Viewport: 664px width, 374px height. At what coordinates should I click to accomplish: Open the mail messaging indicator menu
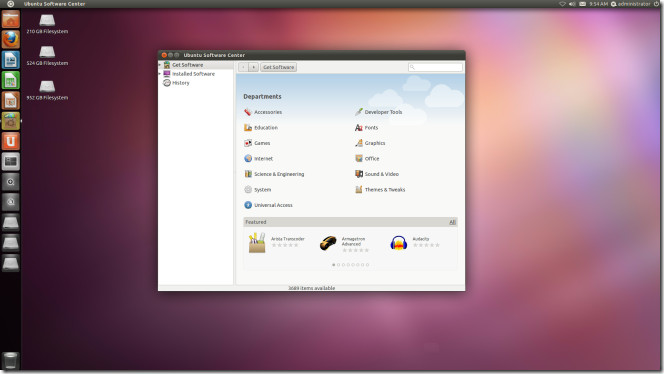click(x=582, y=4)
